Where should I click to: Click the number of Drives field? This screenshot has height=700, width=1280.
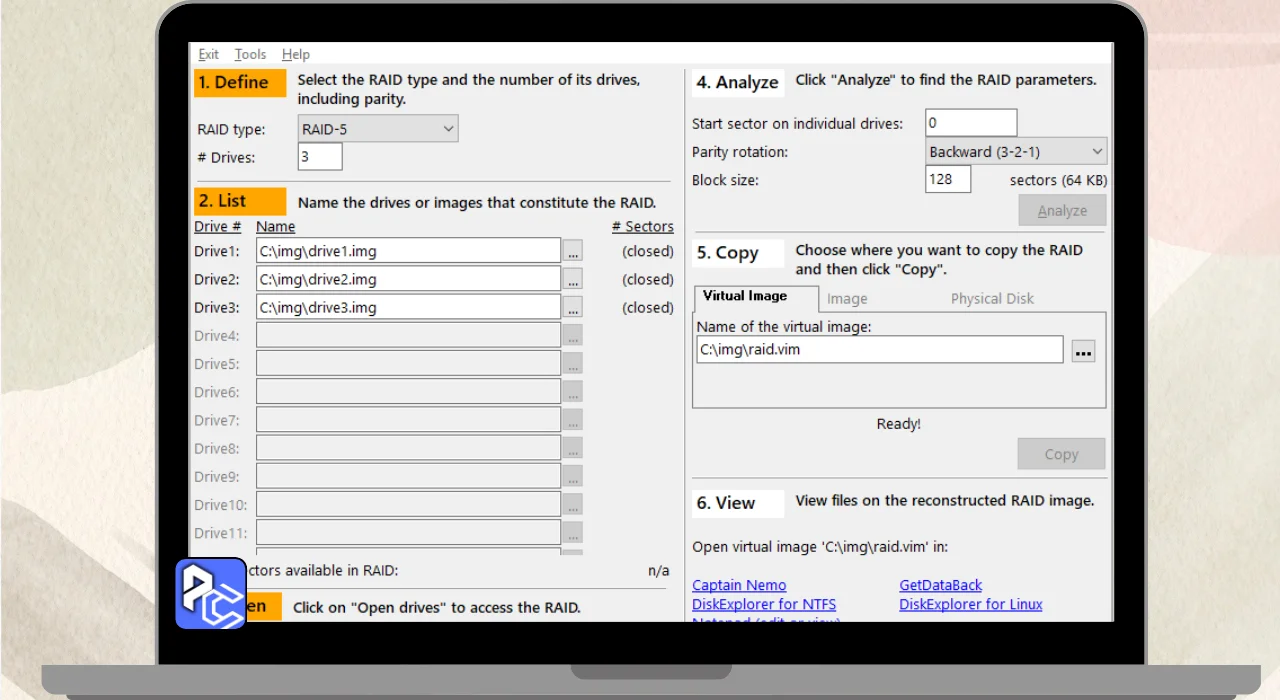320,157
